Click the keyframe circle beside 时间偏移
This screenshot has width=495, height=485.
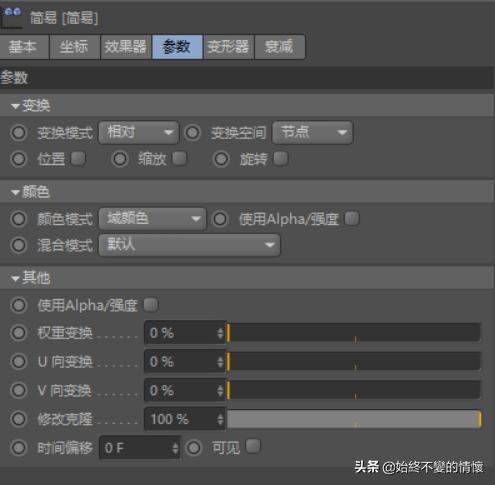click(19, 448)
